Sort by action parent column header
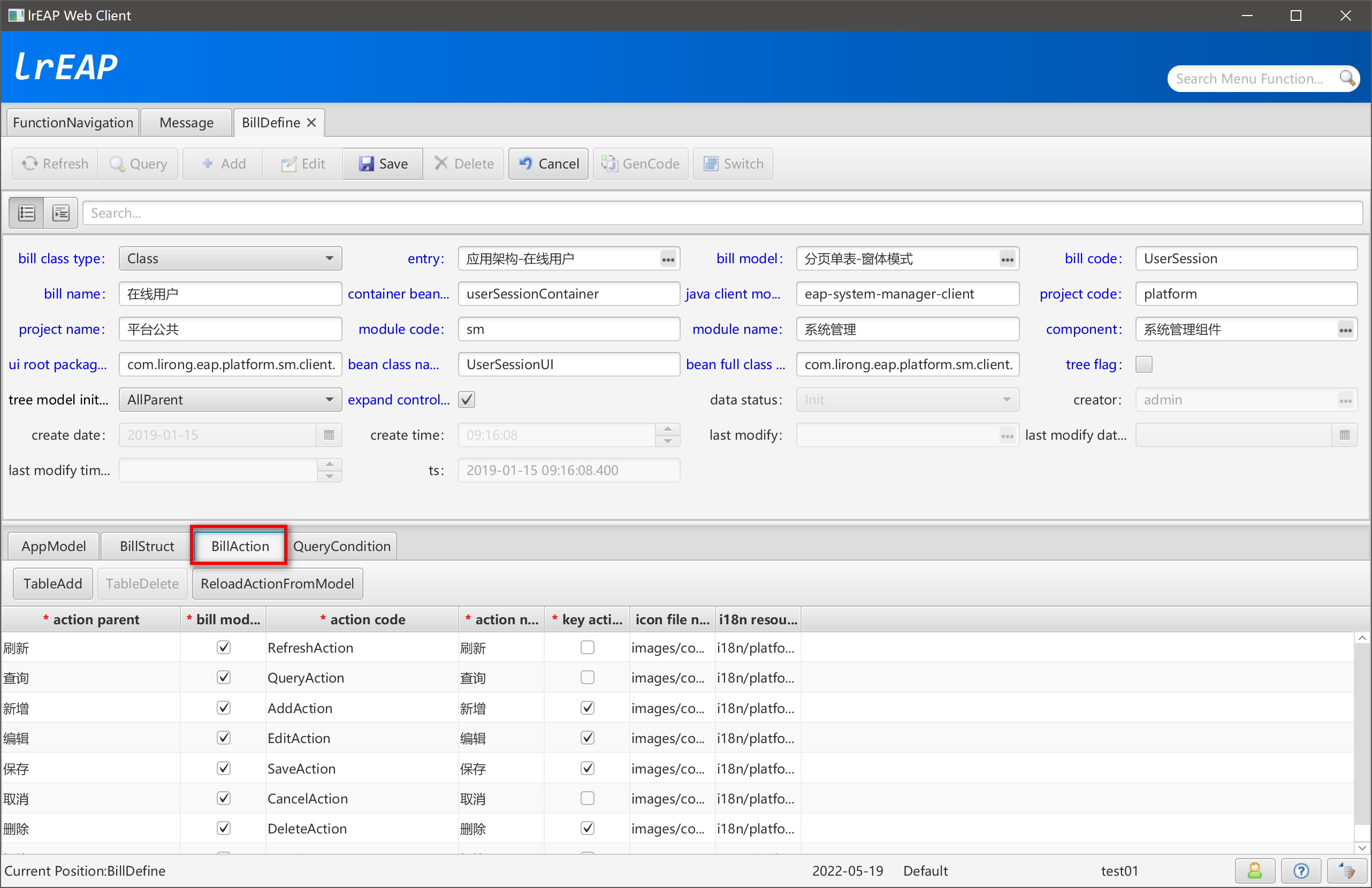 [91, 619]
